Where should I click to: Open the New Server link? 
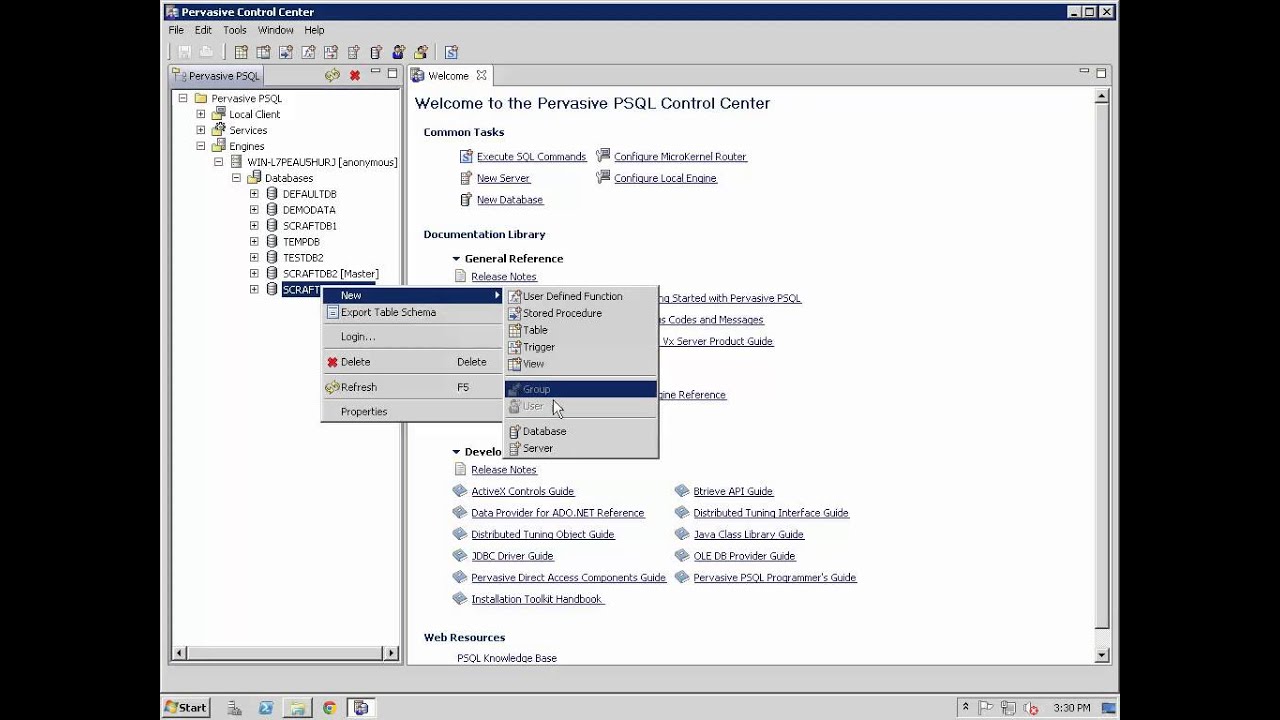click(x=503, y=178)
